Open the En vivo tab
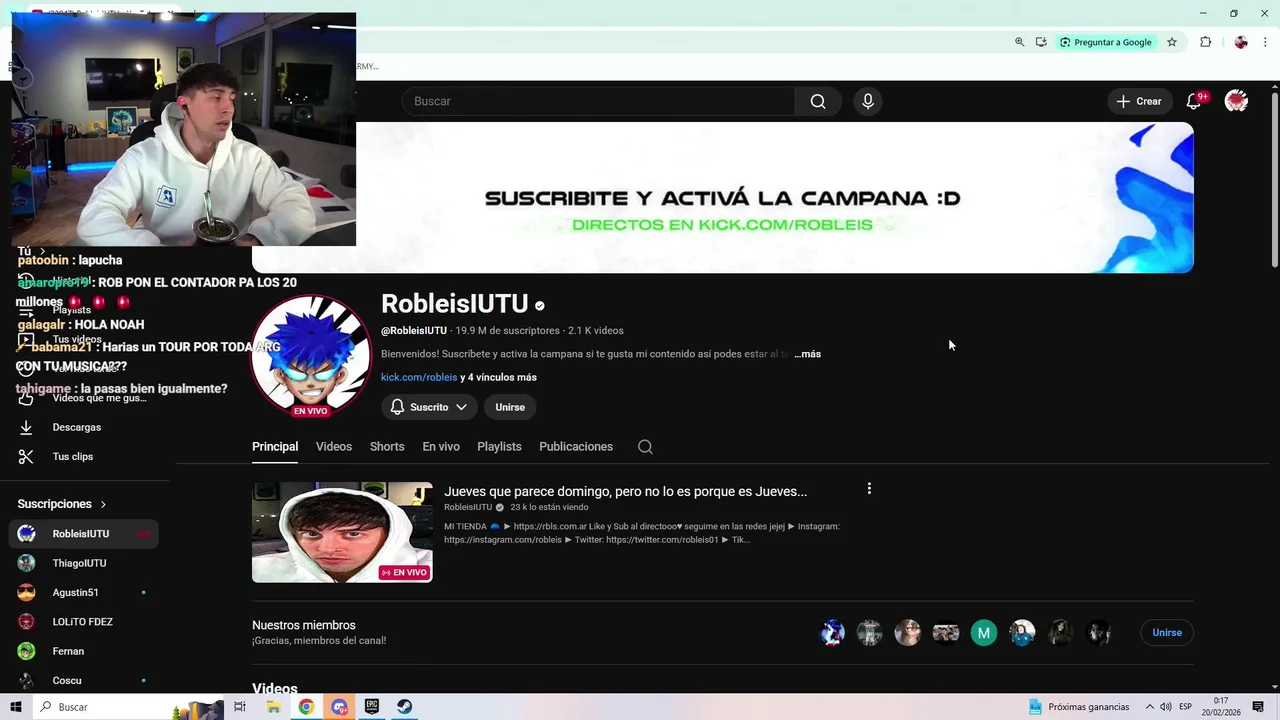 441,447
